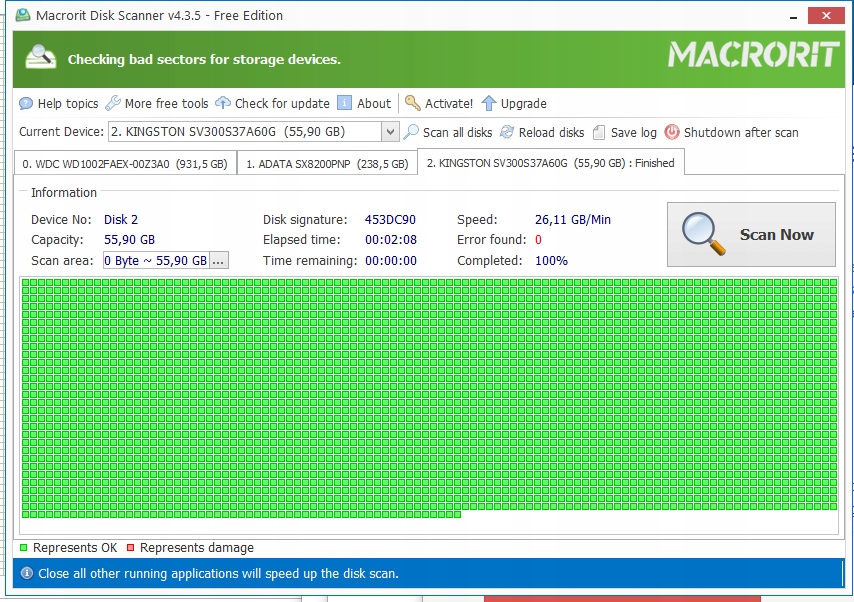
Task: Click Check for update cloud icon
Action: point(223,102)
